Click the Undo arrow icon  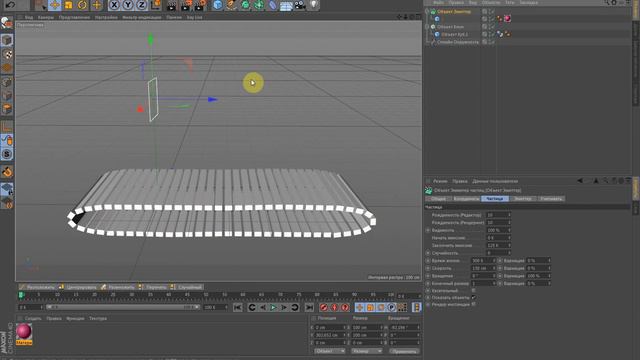click(x=10, y=5)
